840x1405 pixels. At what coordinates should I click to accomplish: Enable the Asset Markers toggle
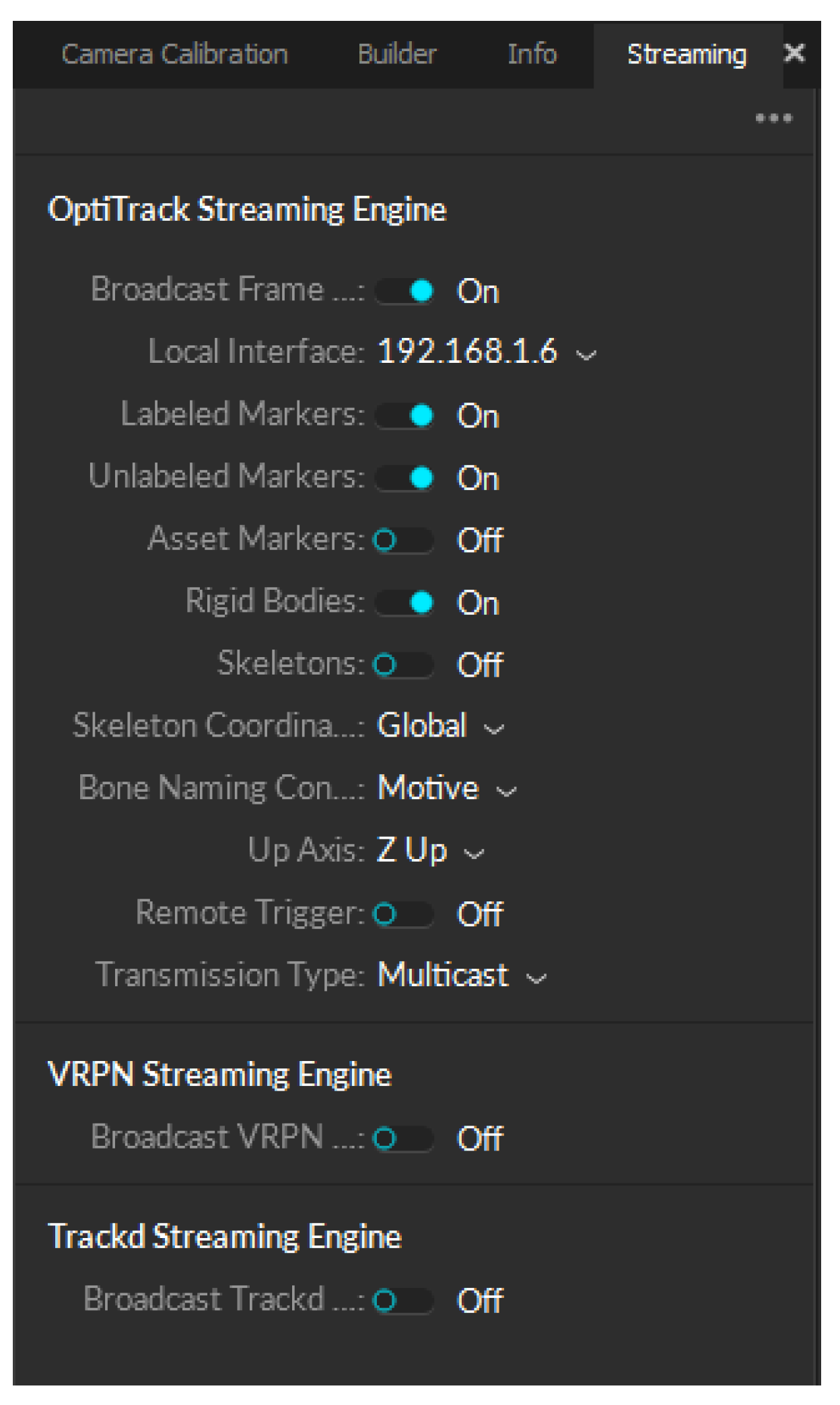coord(403,540)
